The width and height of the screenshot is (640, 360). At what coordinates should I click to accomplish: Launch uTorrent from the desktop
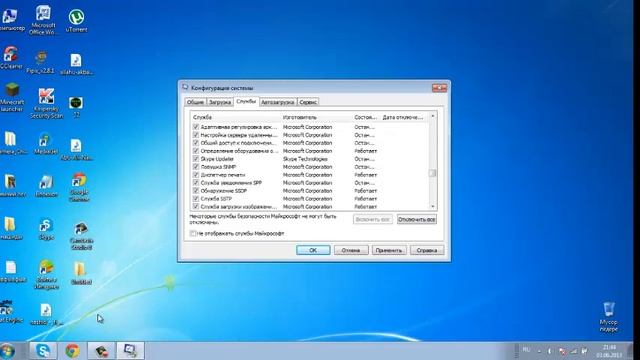(x=76, y=21)
